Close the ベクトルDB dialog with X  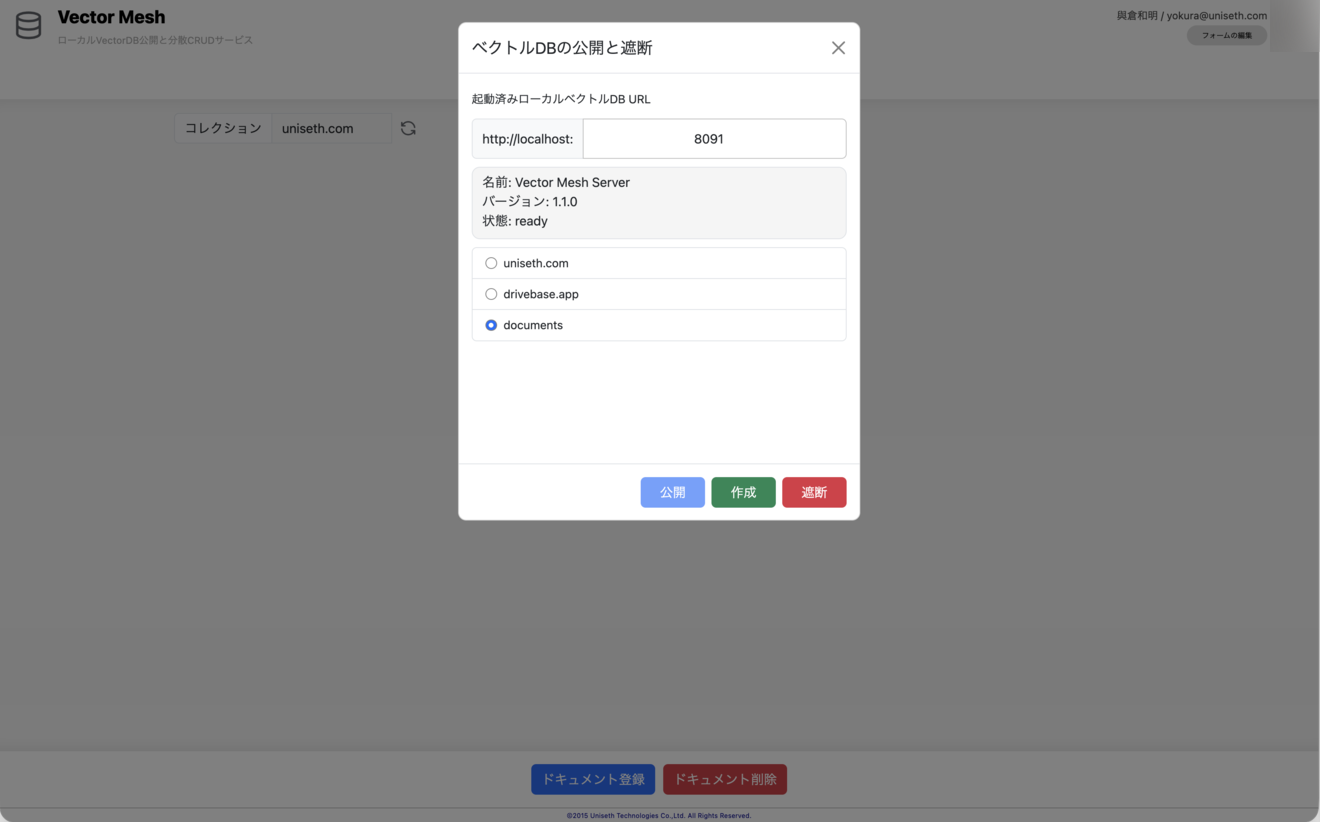click(x=838, y=48)
